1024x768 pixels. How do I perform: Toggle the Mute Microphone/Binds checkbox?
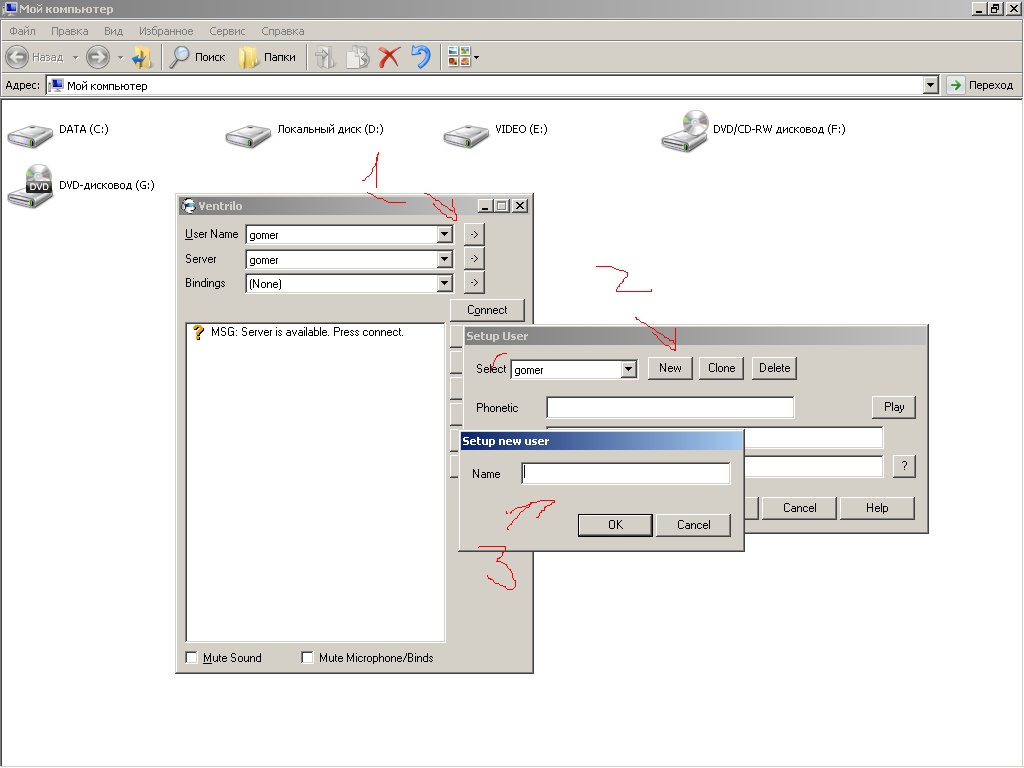click(x=307, y=658)
